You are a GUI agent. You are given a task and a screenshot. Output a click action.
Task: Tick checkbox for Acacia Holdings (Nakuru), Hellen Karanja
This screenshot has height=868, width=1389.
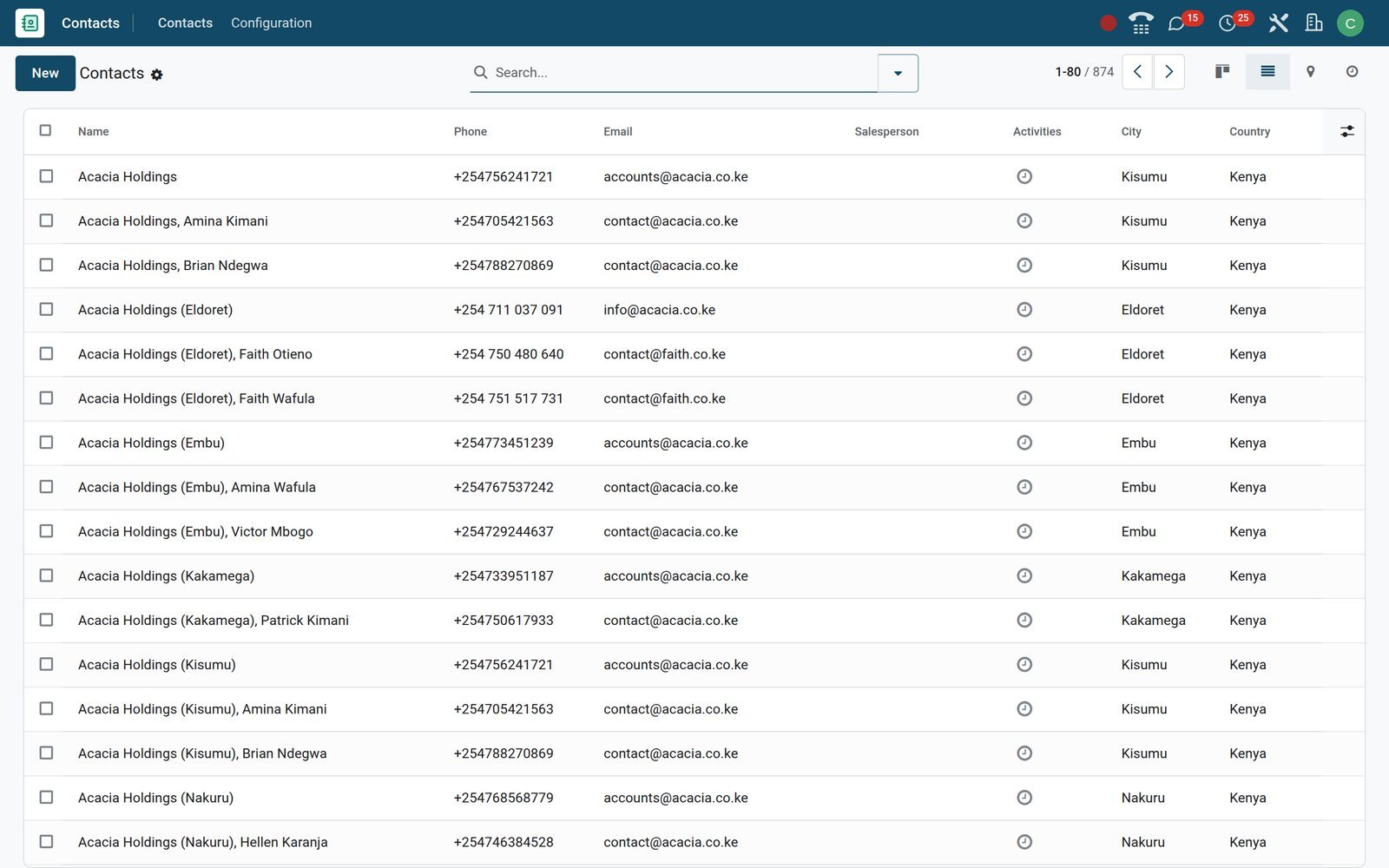(x=46, y=842)
